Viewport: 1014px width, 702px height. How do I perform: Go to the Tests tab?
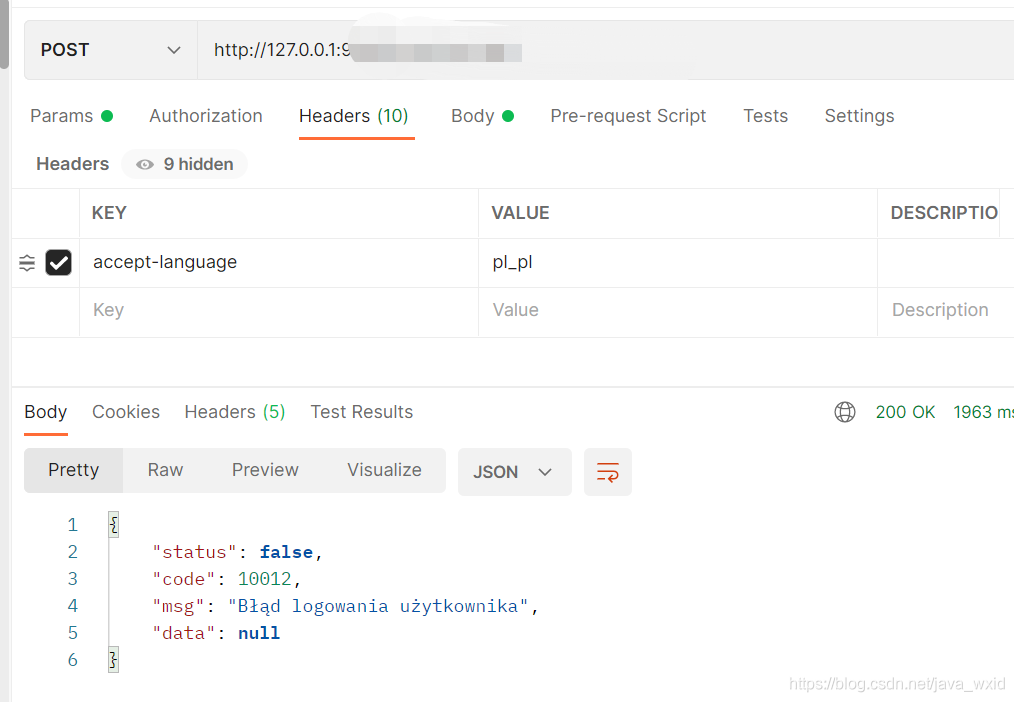pyautogui.click(x=765, y=116)
